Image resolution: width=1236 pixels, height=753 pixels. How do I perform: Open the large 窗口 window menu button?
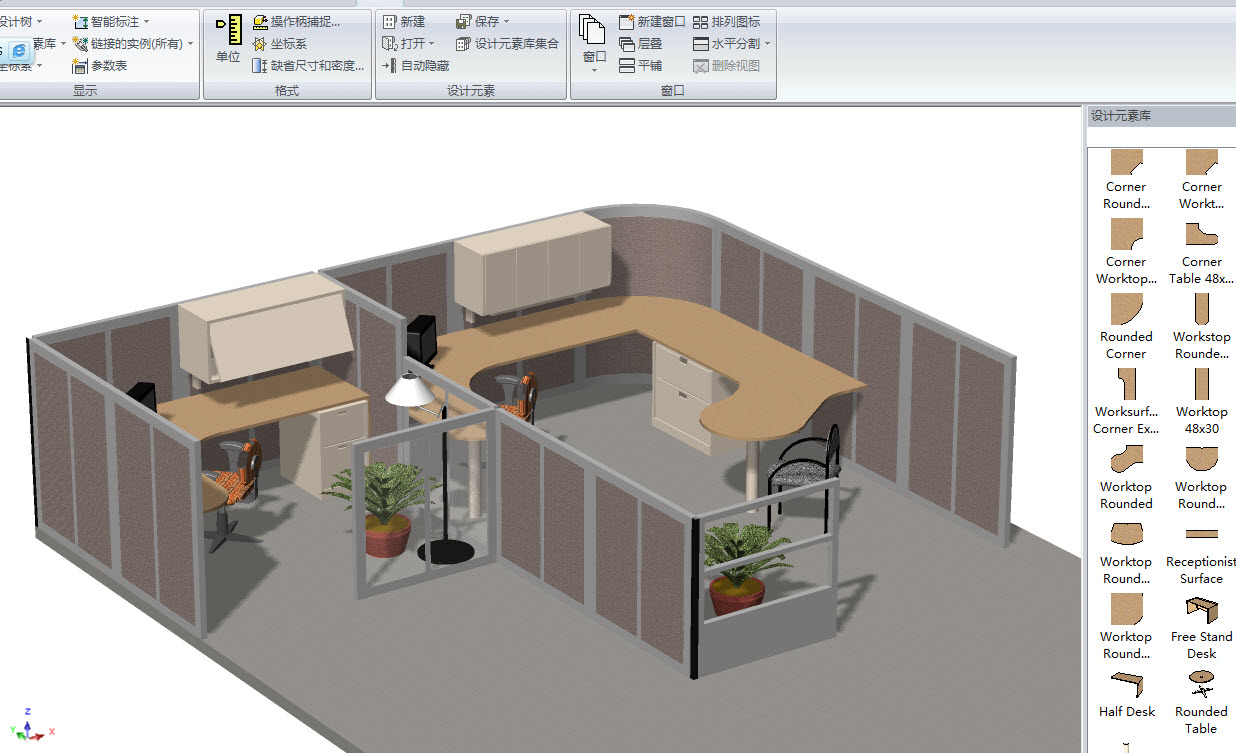click(x=594, y=45)
